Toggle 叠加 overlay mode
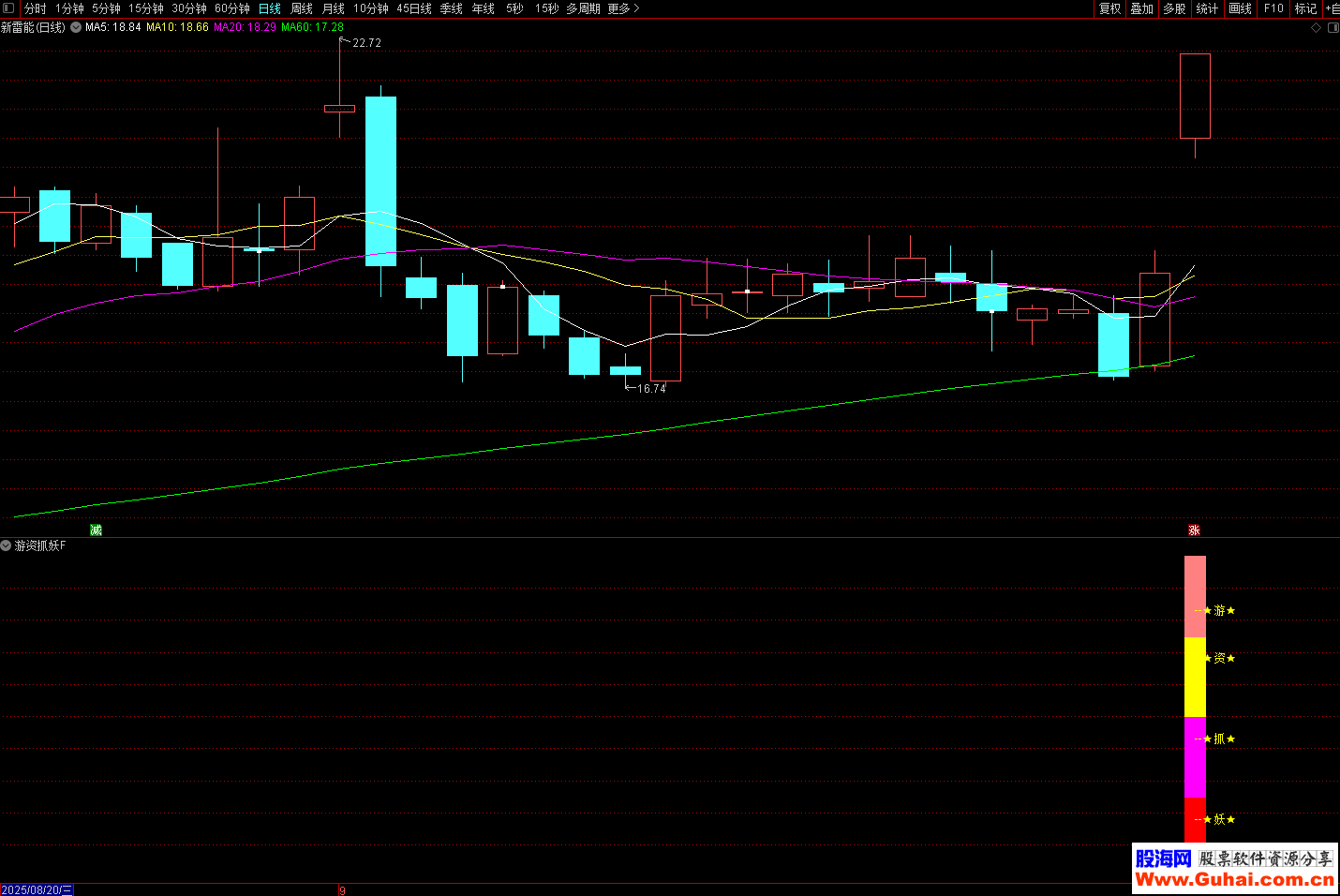The height and width of the screenshot is (896, 1340). [x=1141, y=8]
